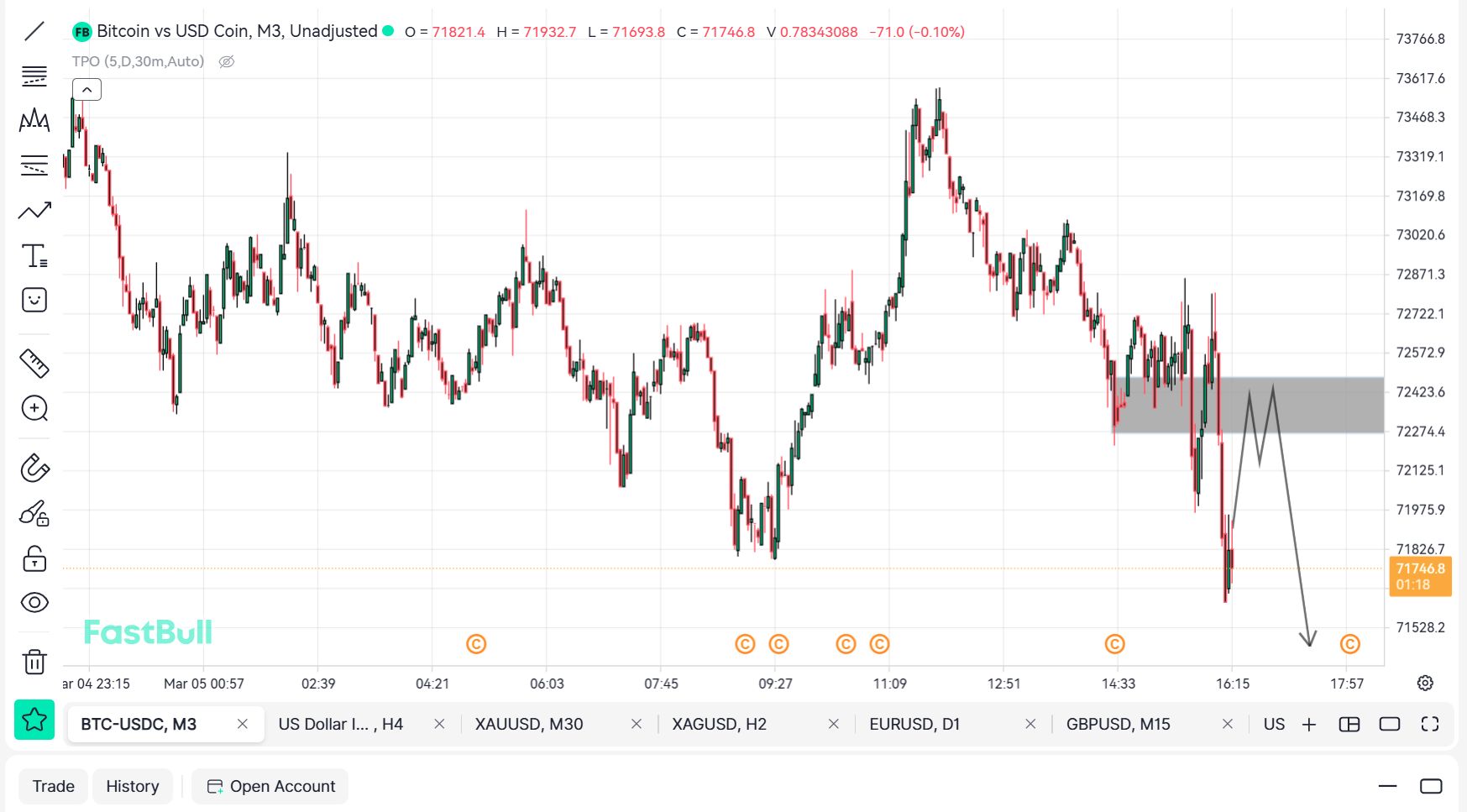Viewport: 1467px width, 812px height.
Task: Open chart settings gear on time axis
Action: click(1425, 683)
